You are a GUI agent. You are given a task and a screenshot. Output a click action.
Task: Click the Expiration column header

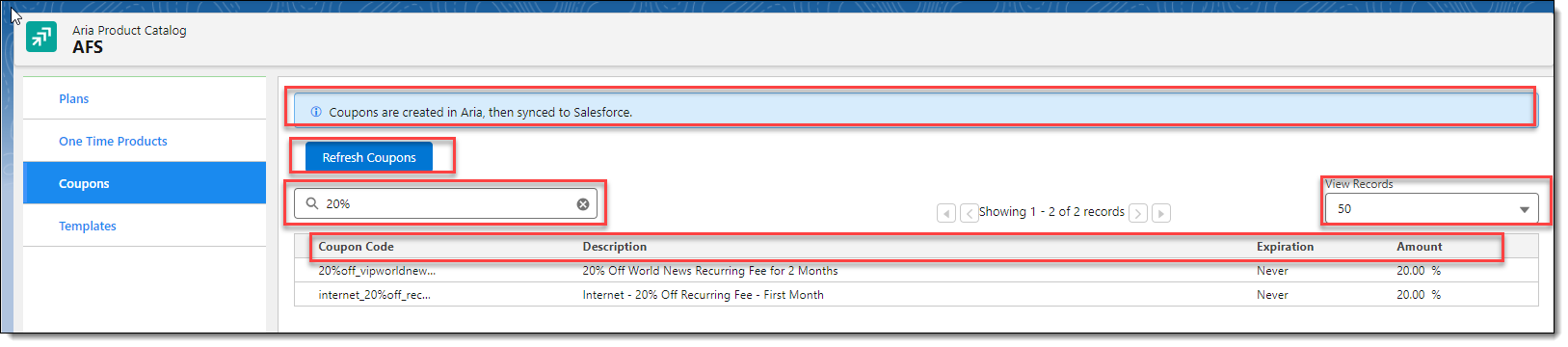[1285, 247]
